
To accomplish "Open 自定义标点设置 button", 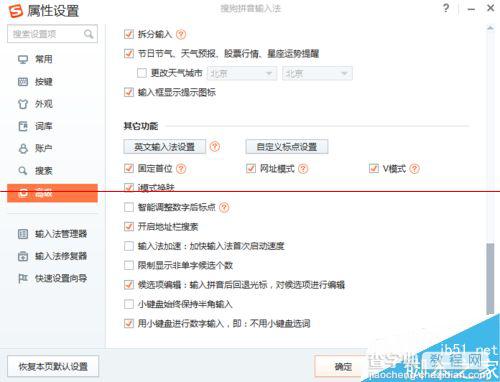I will (x=287, y=147).
